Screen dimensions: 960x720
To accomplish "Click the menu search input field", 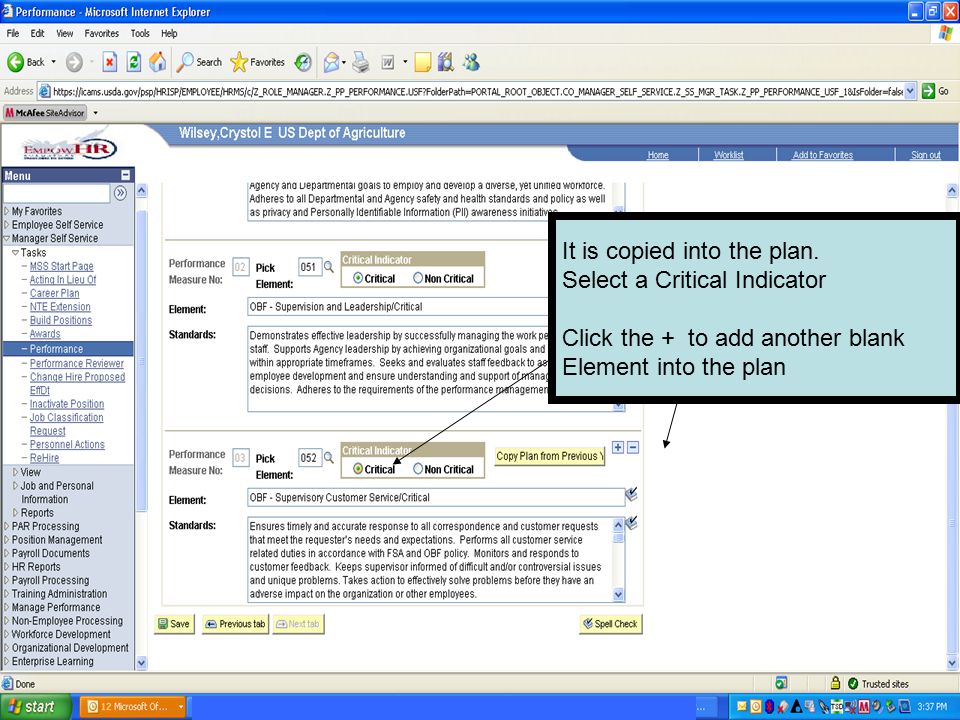I will point(56,193).
